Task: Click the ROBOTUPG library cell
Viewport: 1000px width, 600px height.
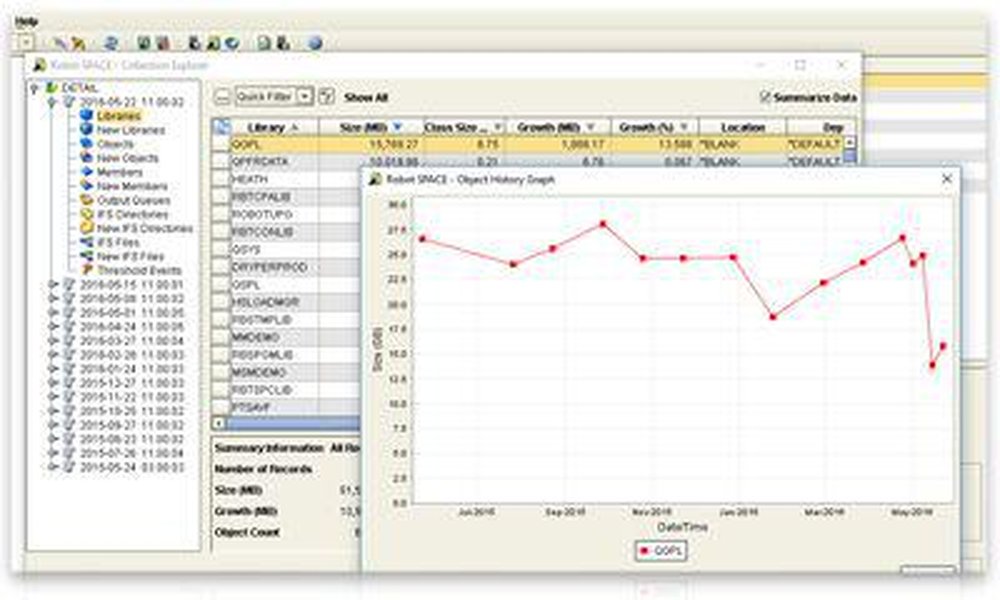Action: [x=274, y=215]
